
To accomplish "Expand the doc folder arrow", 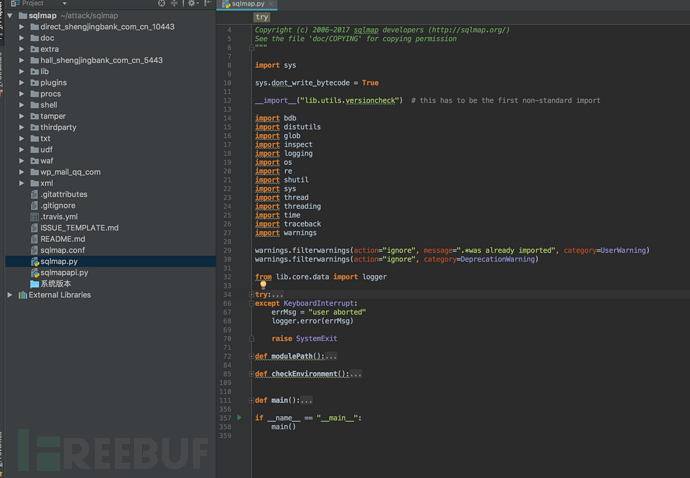I will [x=21, y=38].
